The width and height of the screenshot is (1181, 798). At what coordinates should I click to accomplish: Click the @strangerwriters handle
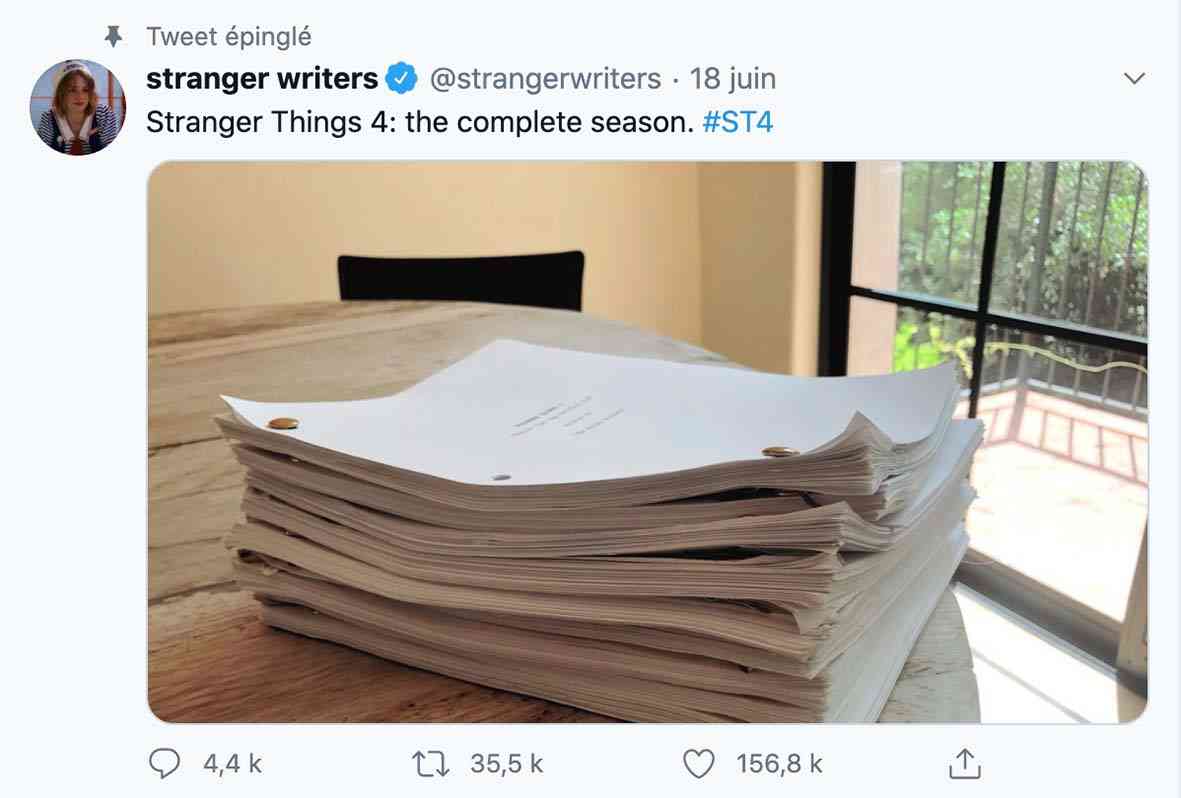click(545, 78)
